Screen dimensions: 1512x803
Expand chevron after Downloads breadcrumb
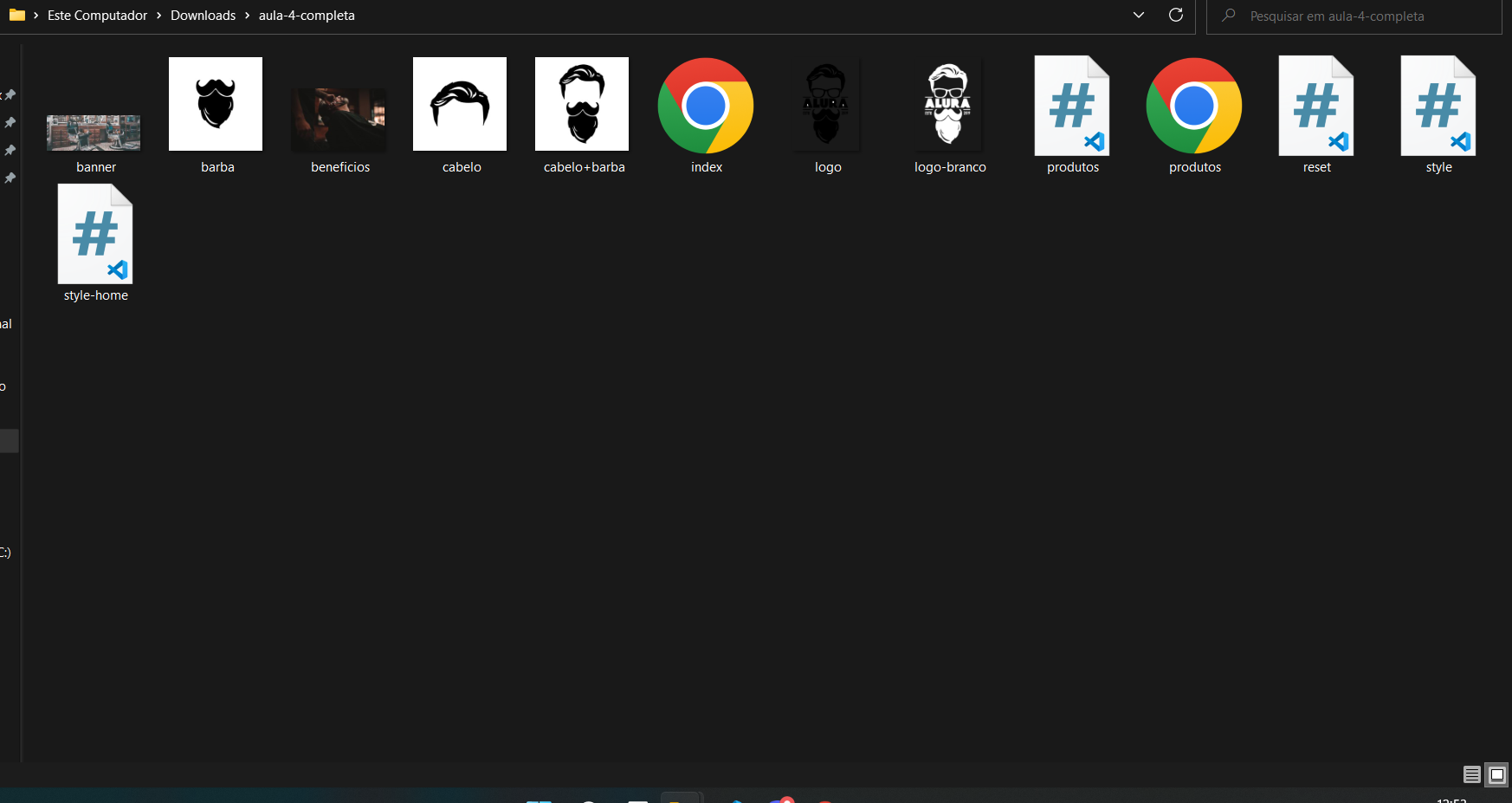click(247, 16)
